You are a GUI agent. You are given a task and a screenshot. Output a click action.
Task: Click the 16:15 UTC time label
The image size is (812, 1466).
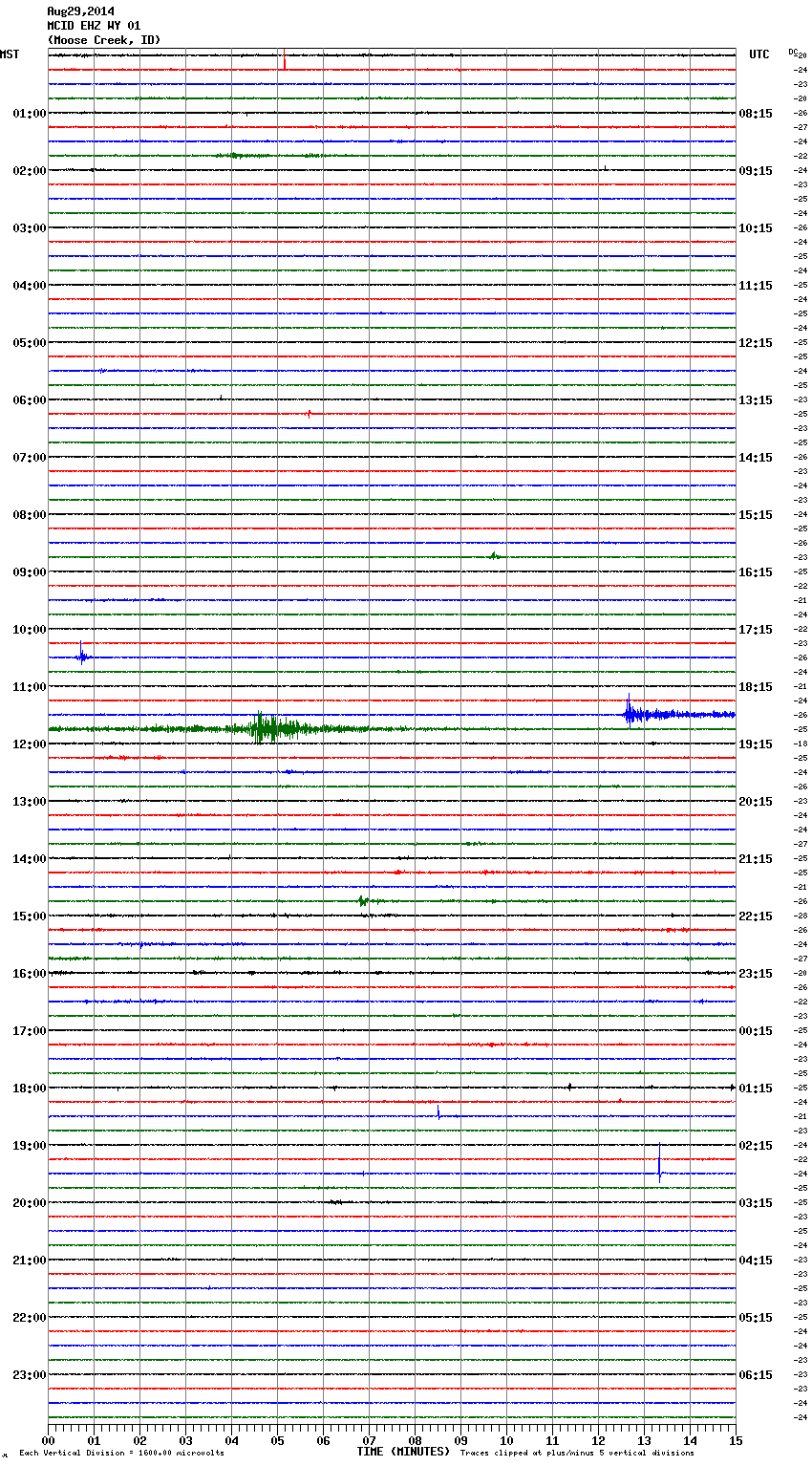pos(756,572)
